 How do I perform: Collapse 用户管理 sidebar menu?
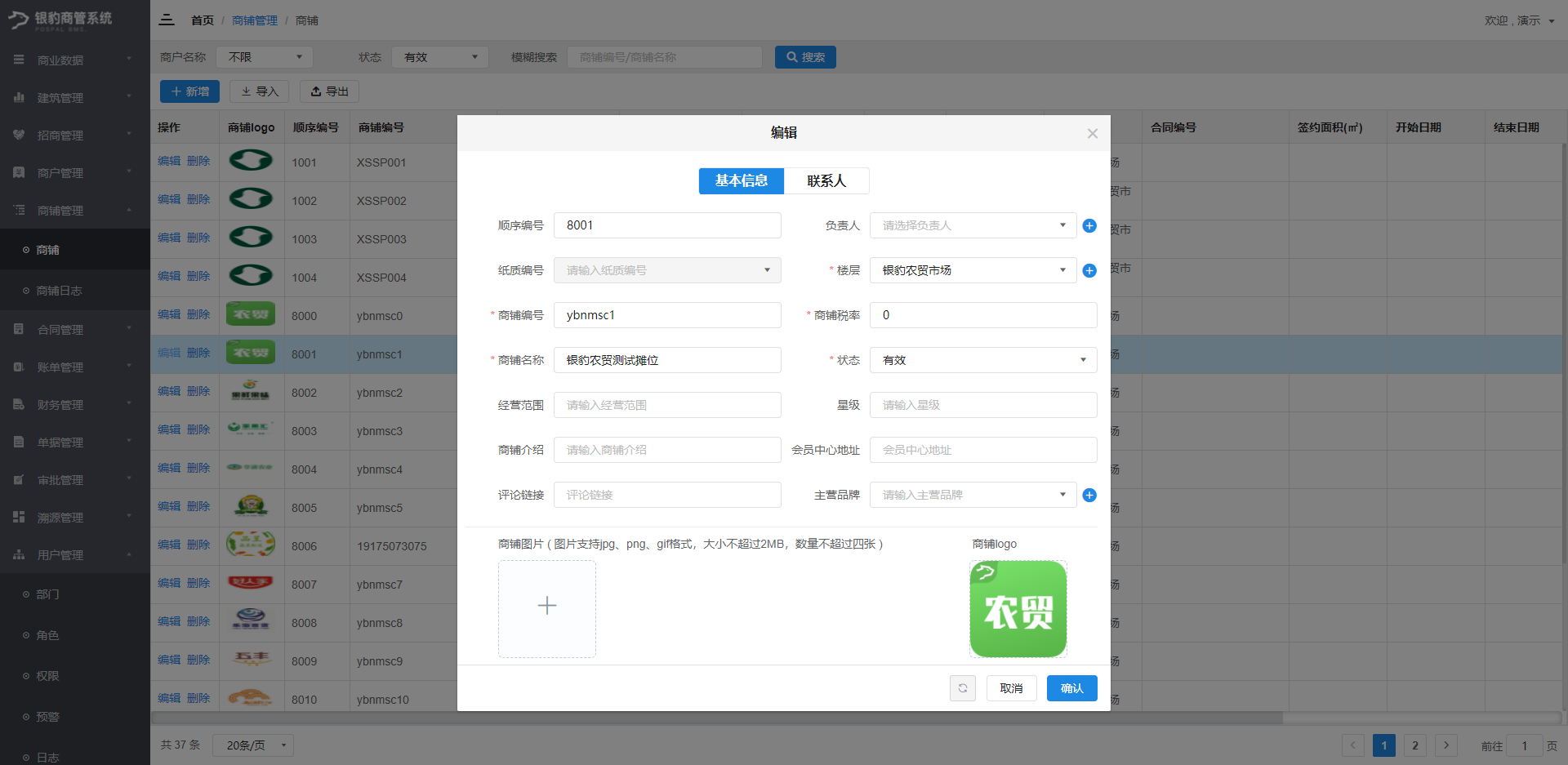tap(75, 554)
